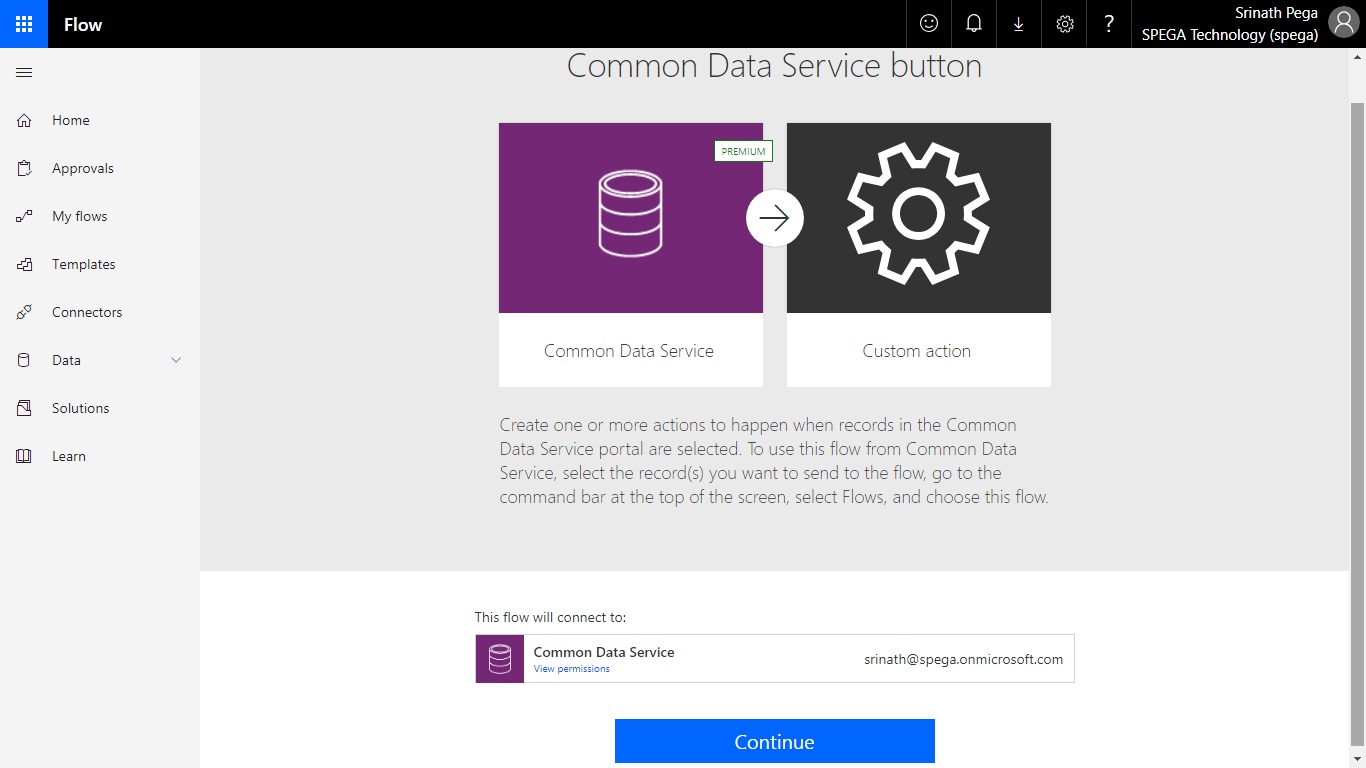Click the Custom action gear tile
Image resolution: width=1366 pixels, height=768 pixels.
tap(918, 218)
